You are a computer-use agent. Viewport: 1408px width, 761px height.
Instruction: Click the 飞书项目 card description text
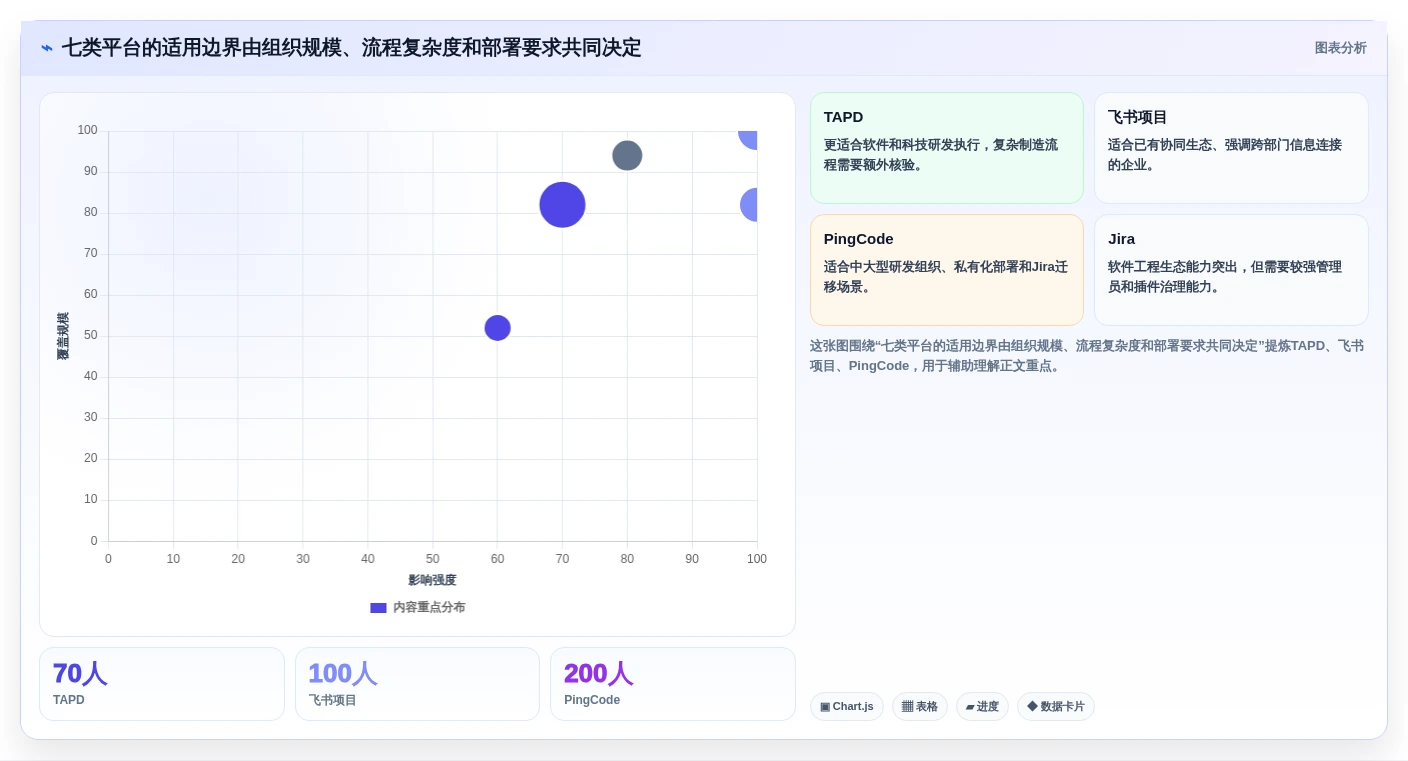click(1225, 155)
